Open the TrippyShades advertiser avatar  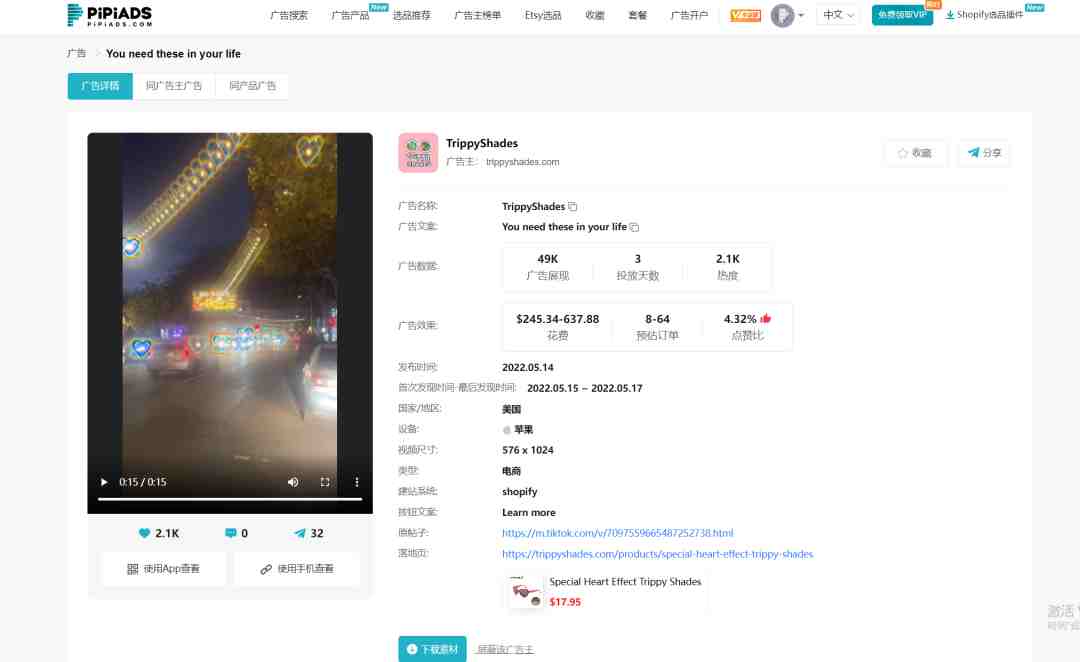418,152
